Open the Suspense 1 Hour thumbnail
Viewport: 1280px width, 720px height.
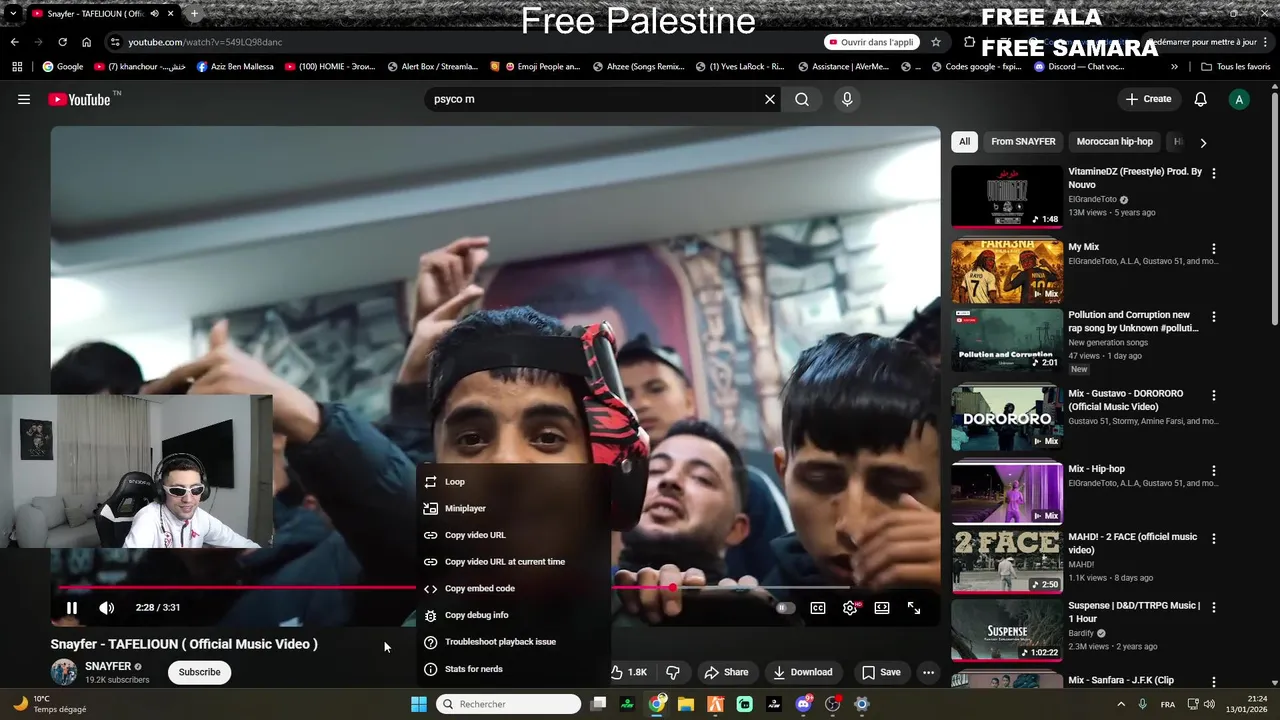point(1007,630)
